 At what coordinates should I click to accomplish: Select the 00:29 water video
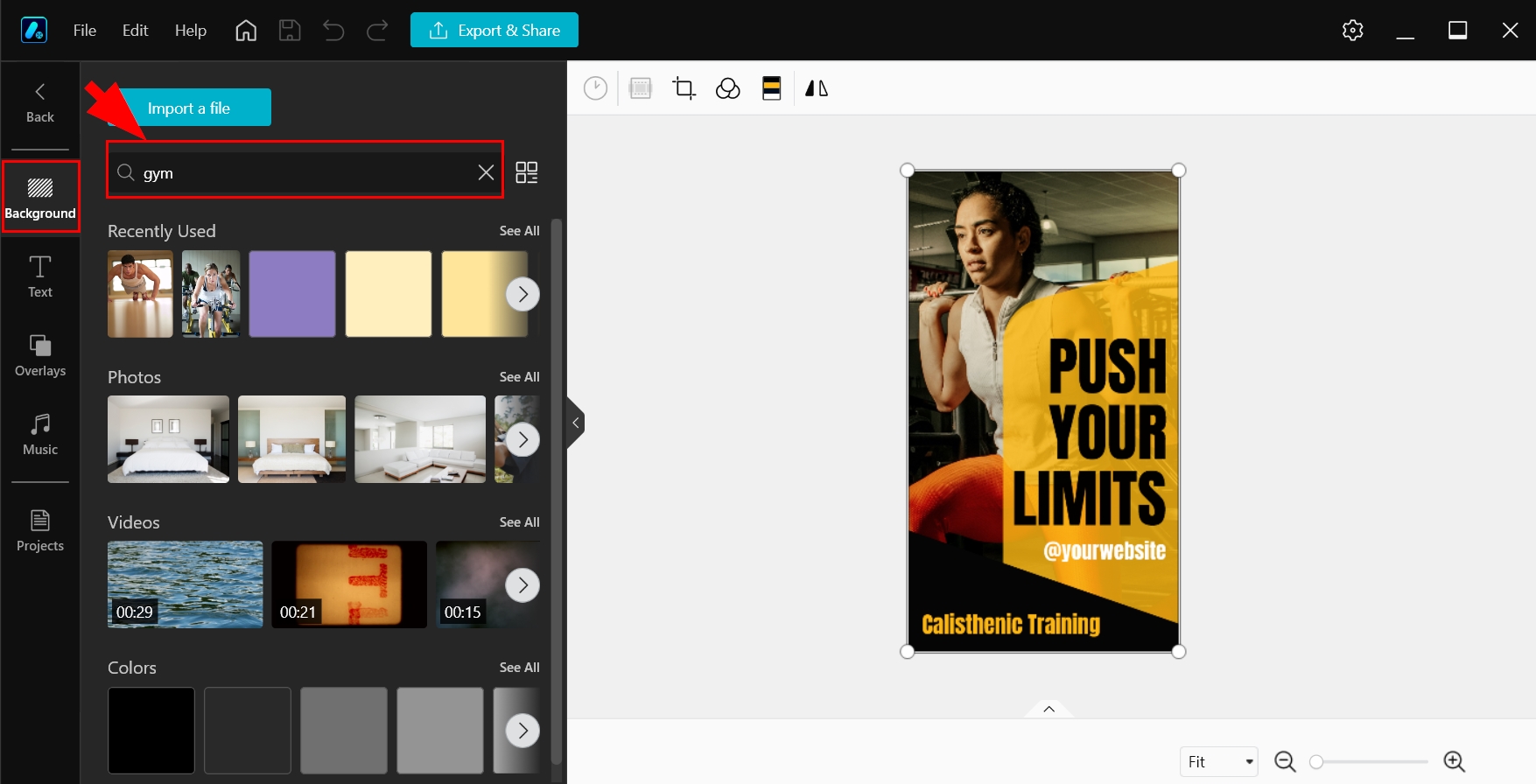coord(185,584)
